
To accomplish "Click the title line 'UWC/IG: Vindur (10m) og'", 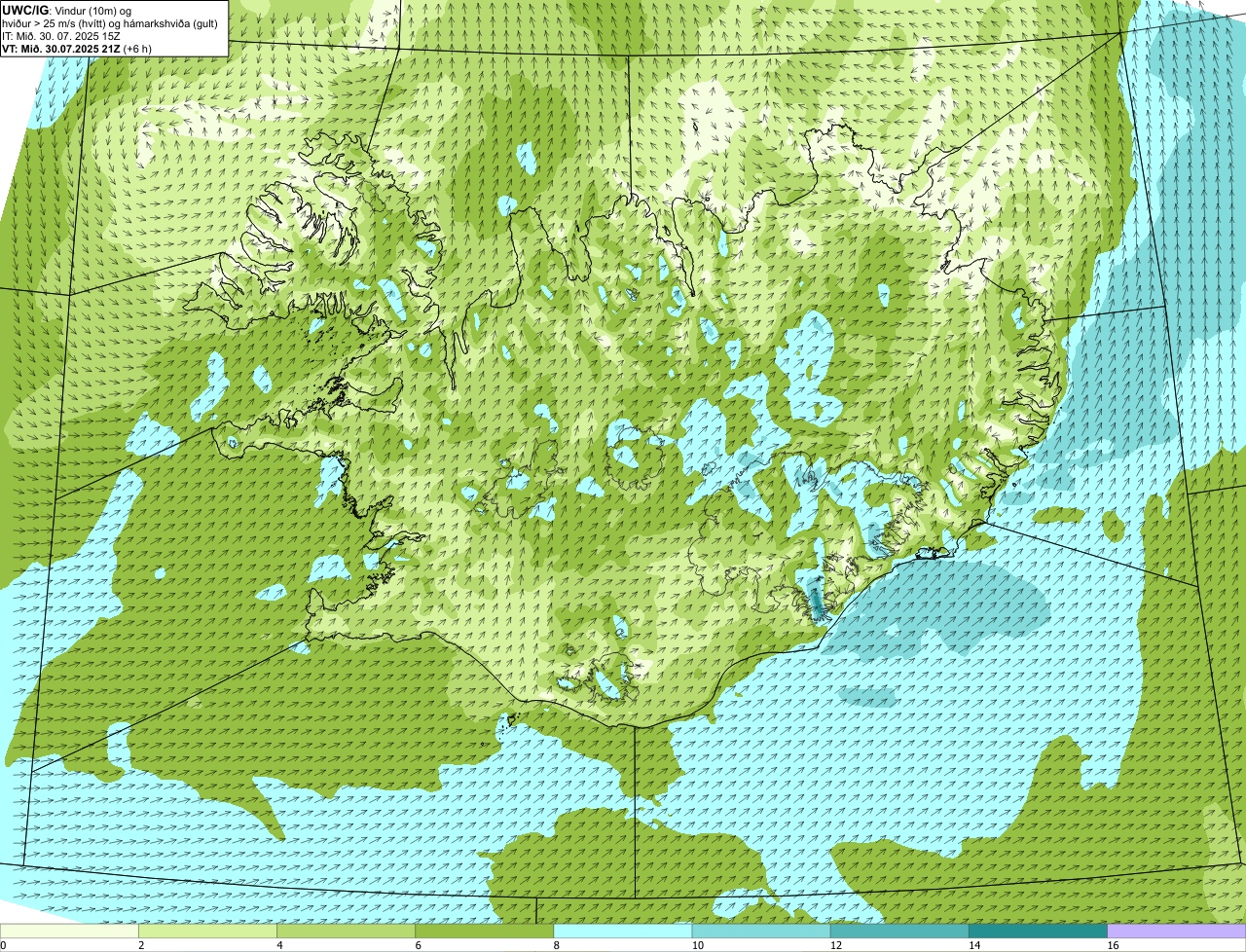I will pos(66,10).
